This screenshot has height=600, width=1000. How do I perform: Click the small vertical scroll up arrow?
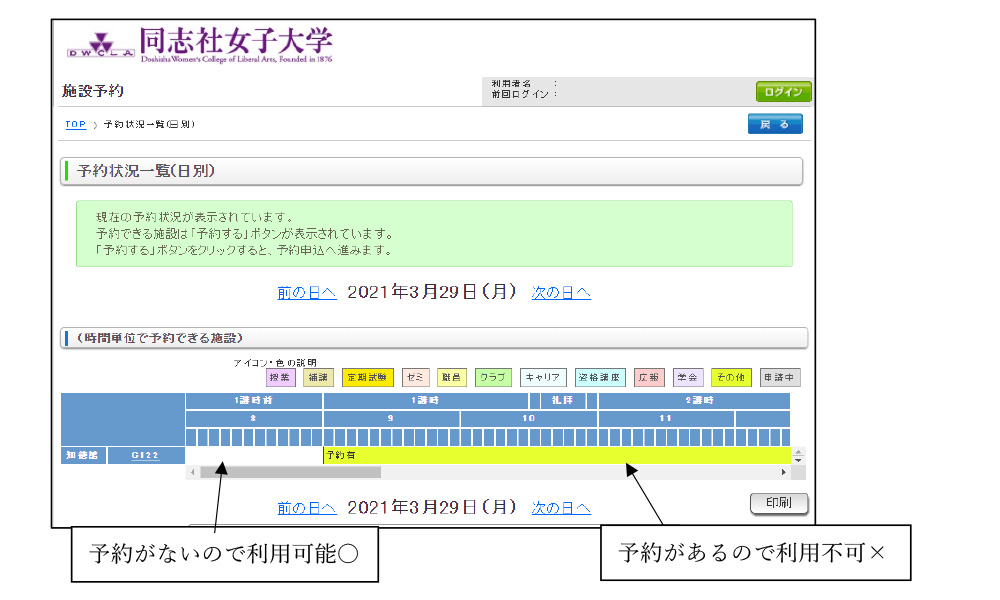click(798, 451)
